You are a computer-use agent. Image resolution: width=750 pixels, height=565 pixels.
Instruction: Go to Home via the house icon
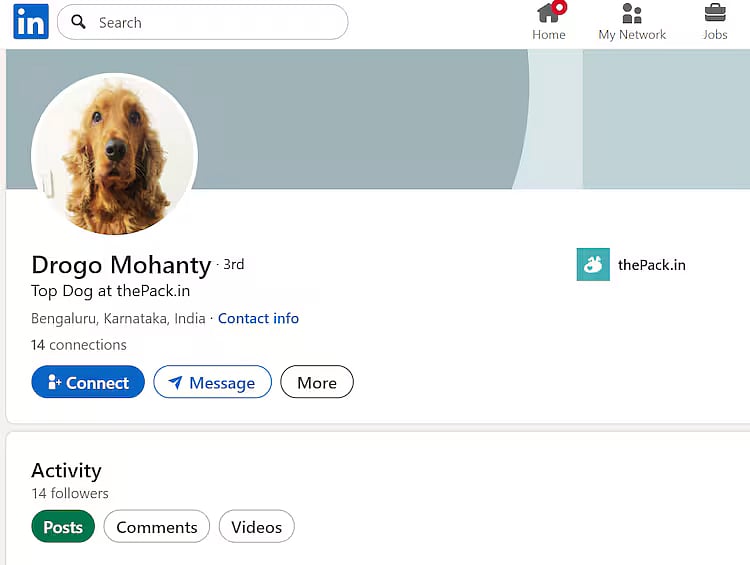pos(548,13)
